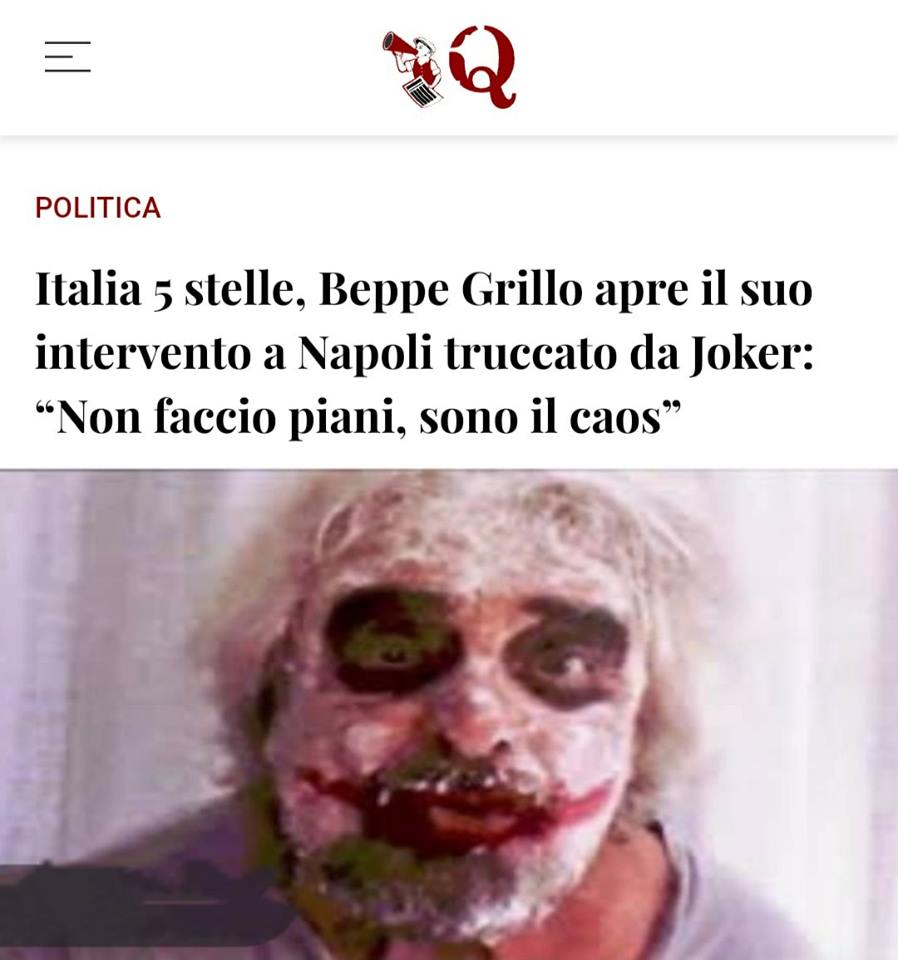Click the red Q logo
Image resolution: width=898 pixels, height=960 pixels.
pos(482,67)
